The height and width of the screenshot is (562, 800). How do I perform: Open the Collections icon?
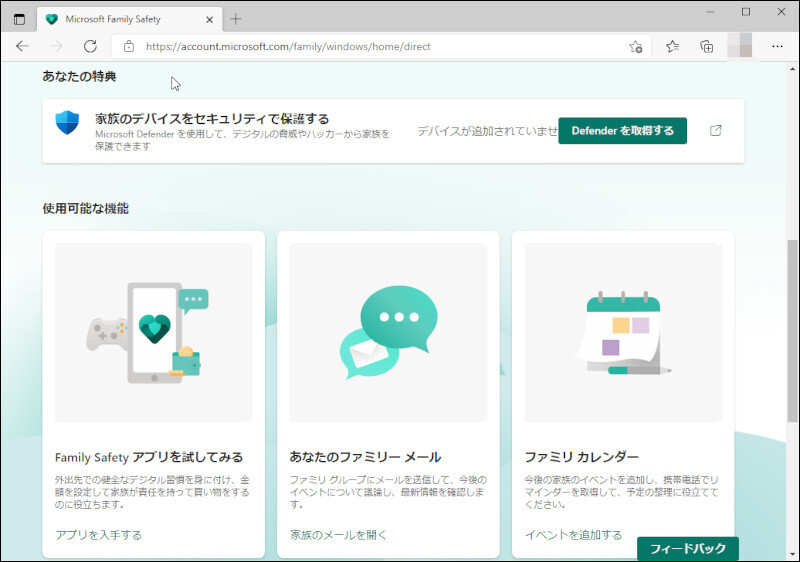(707, 46)
